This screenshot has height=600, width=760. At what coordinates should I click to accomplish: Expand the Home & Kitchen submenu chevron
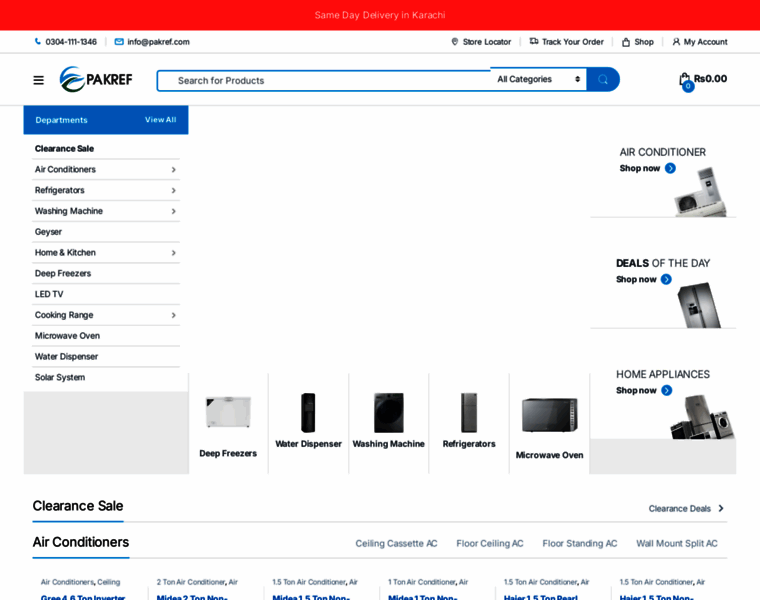(x=174, y=253)
